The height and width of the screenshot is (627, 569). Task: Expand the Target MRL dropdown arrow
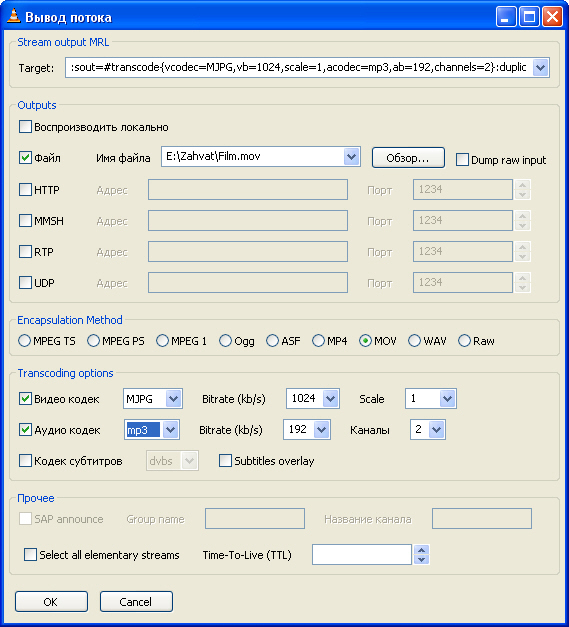540,68
